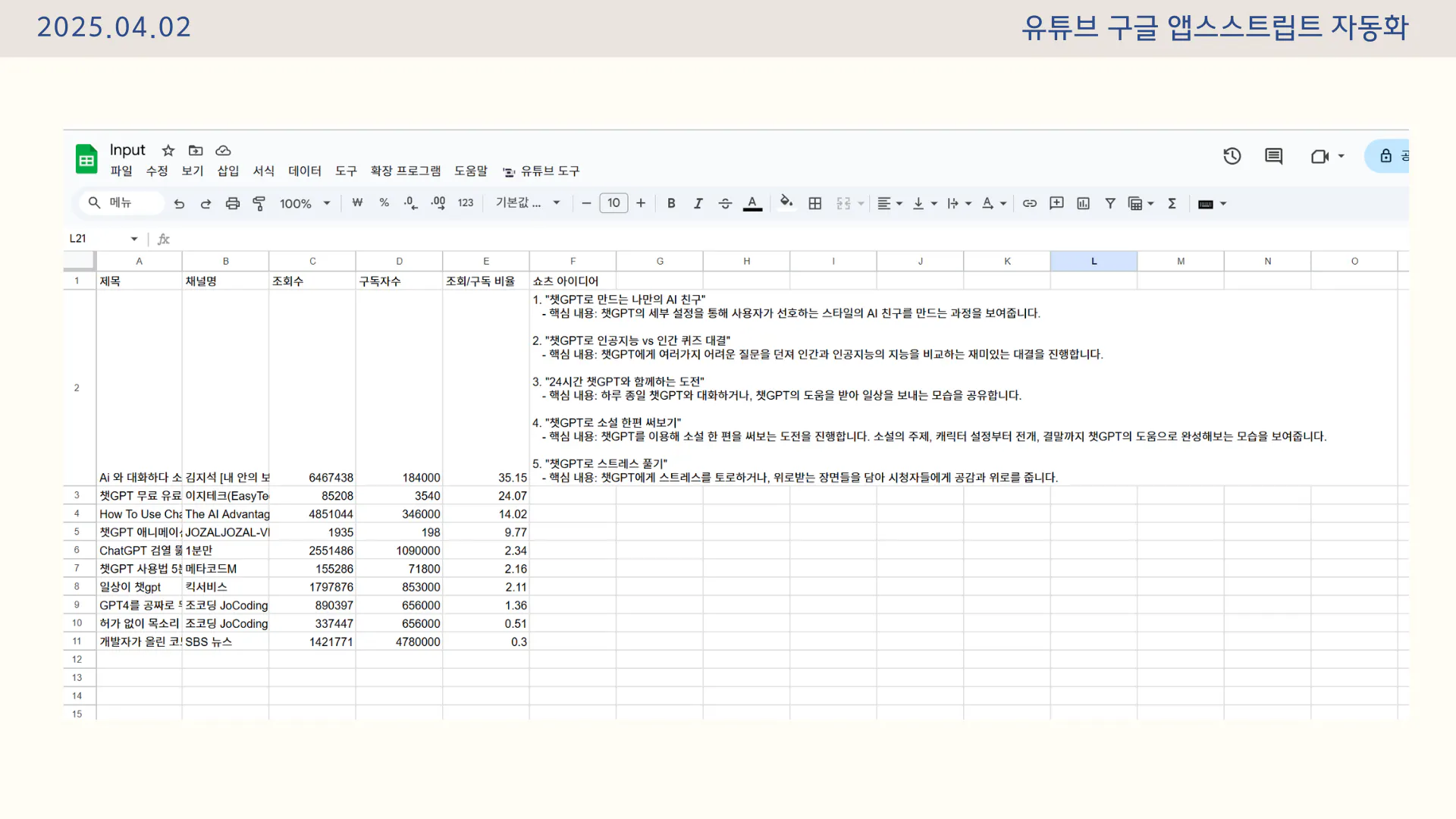This screenshot has width=1456, height=819.
Task: Select the SBS 뉴스 channel cell
Action: pyautogui.click(x=225, y=642)
